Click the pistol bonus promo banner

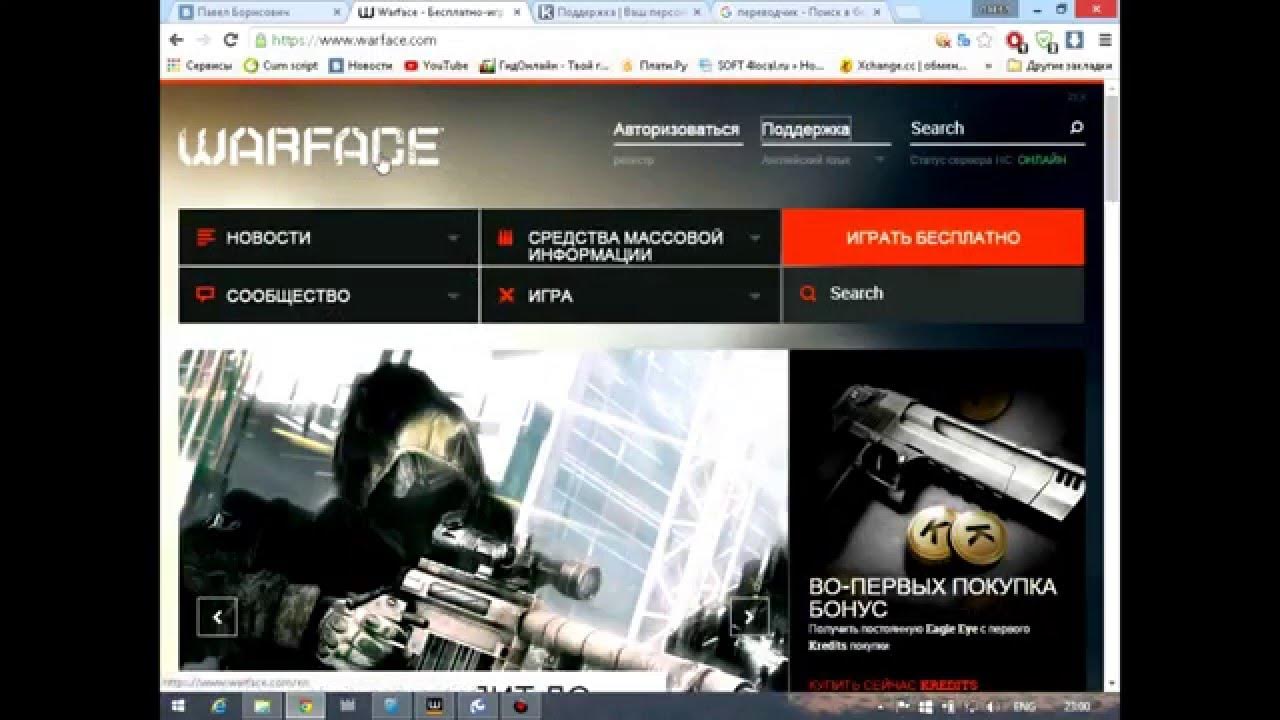937,520
